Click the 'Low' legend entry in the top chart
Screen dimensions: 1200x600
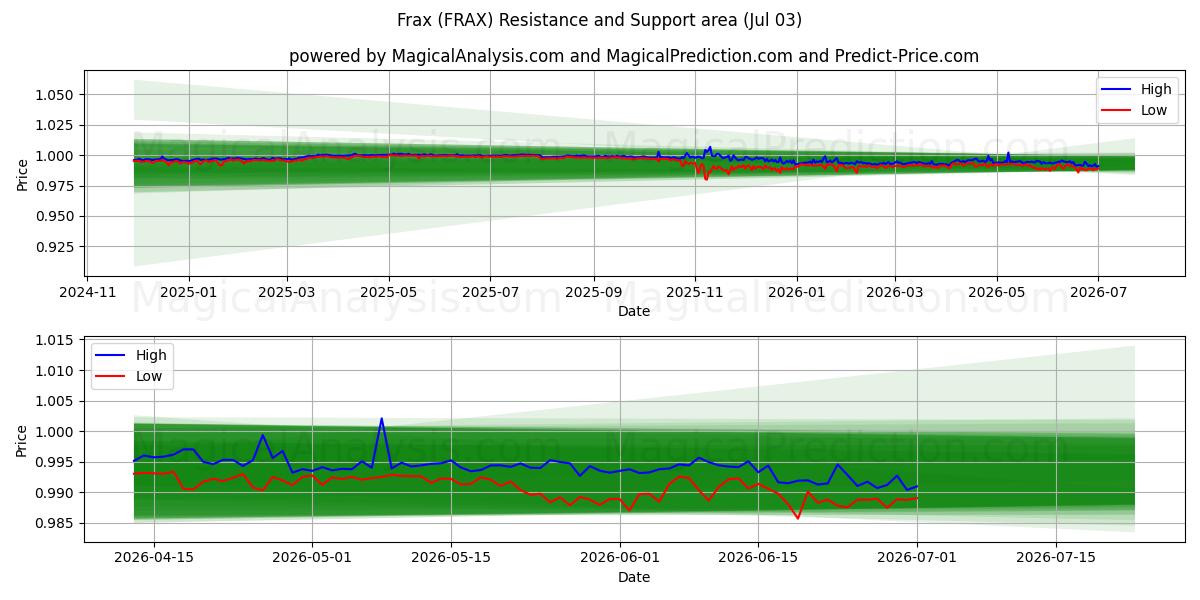click(x=1154, y=110)
